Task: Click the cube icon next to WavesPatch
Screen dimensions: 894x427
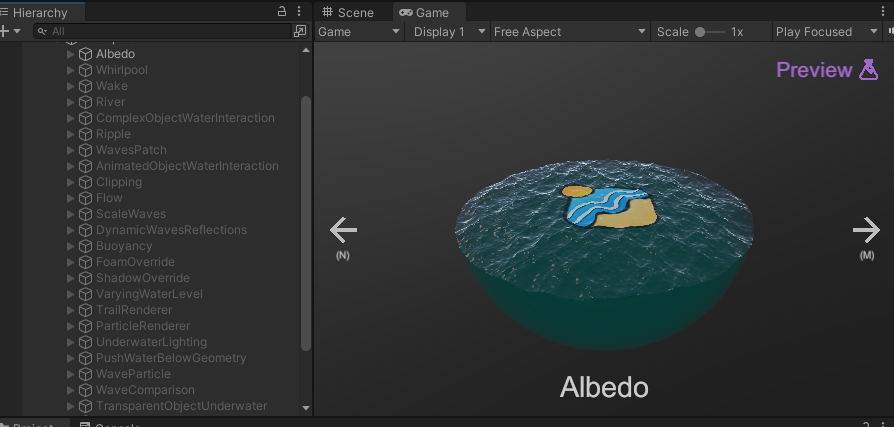Action: [86, 150]
